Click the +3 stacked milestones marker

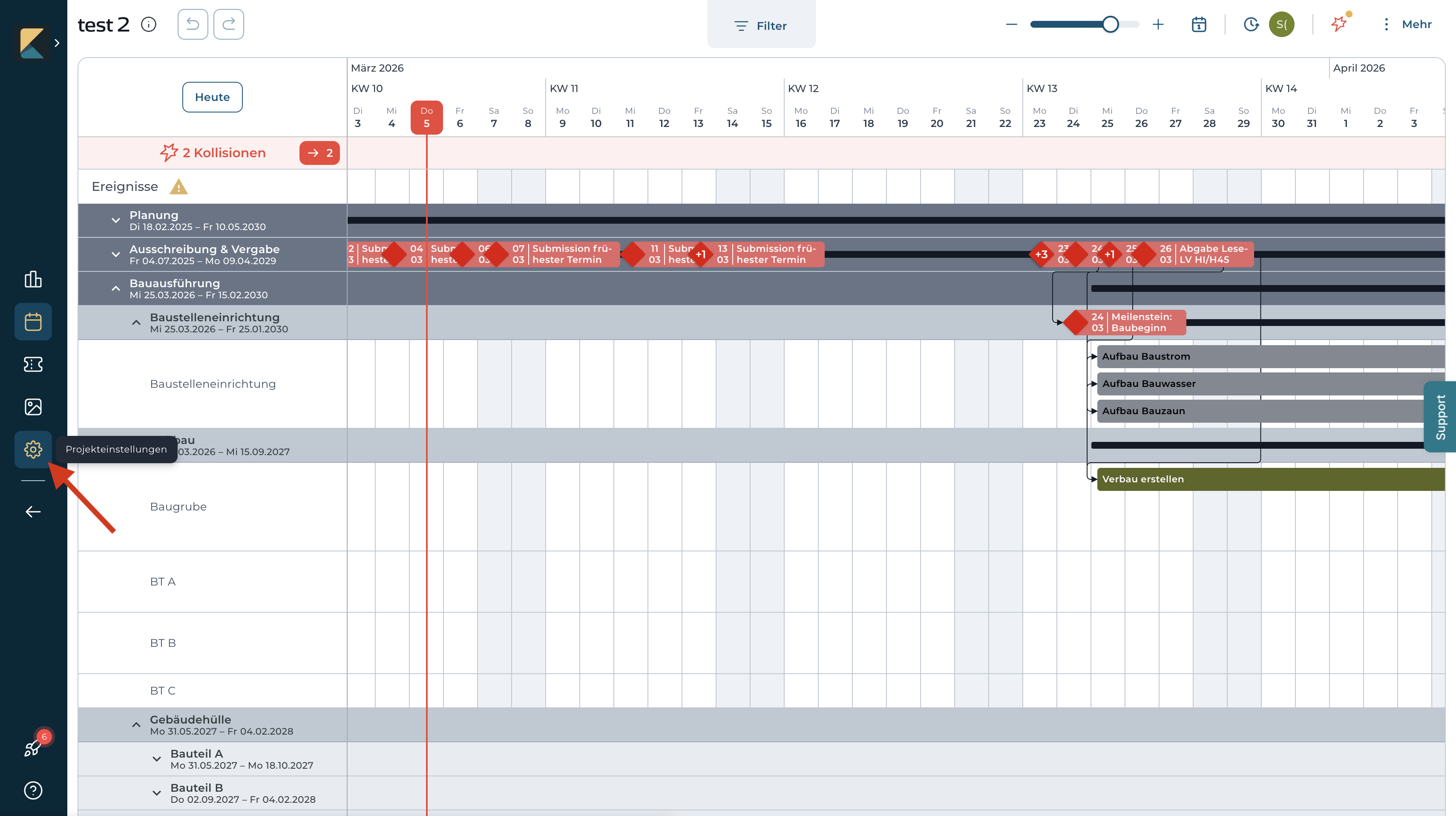click(x=1041, y=254)
